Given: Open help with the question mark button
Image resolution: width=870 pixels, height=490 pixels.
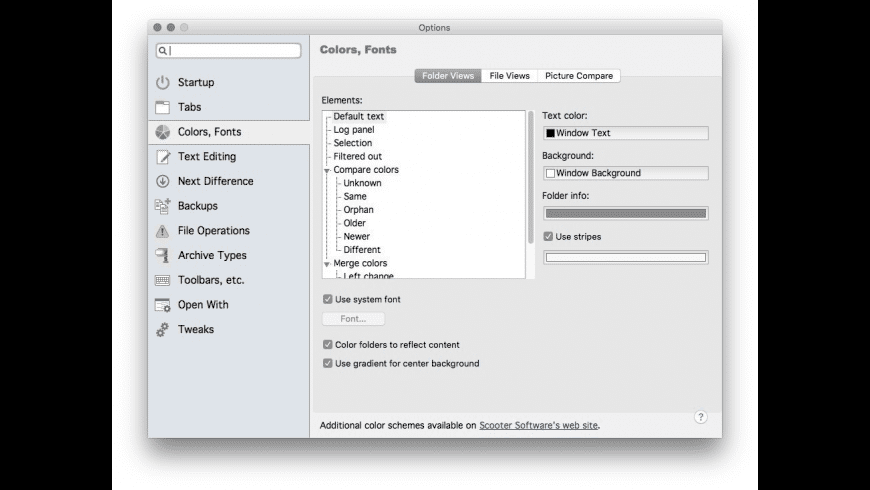Looking at the screenshot, I should (701, 417).
